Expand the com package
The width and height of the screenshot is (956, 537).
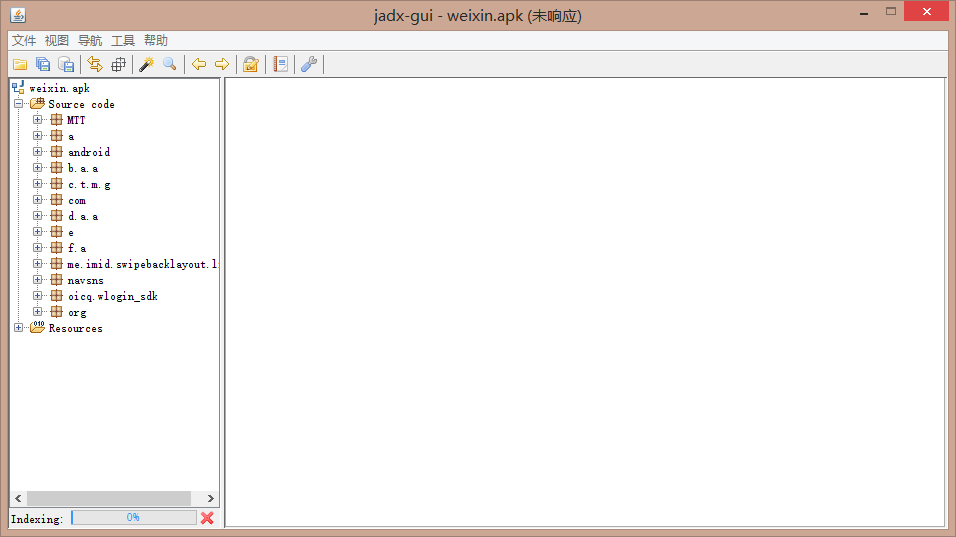(38, 199)
